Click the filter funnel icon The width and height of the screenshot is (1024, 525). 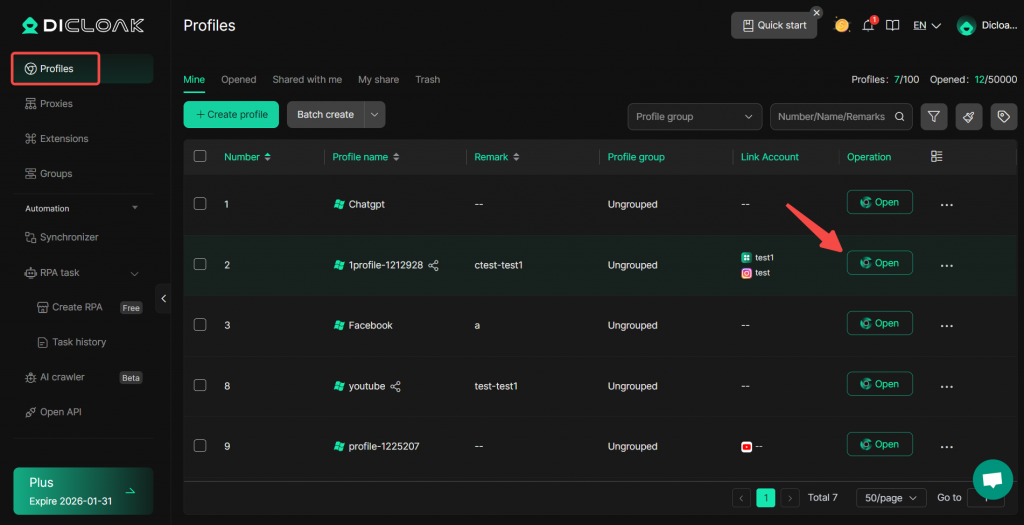coord(933,116)
